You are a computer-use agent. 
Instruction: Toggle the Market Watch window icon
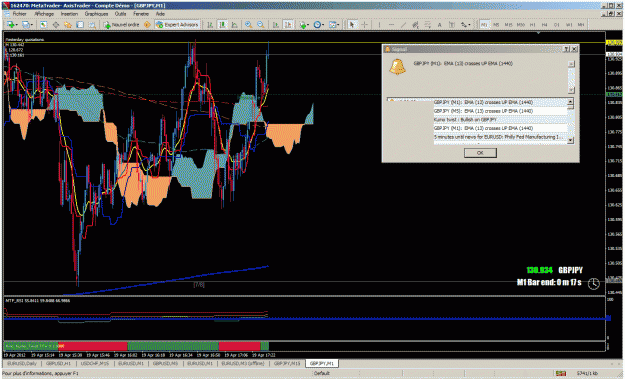[x=43, y=25]
